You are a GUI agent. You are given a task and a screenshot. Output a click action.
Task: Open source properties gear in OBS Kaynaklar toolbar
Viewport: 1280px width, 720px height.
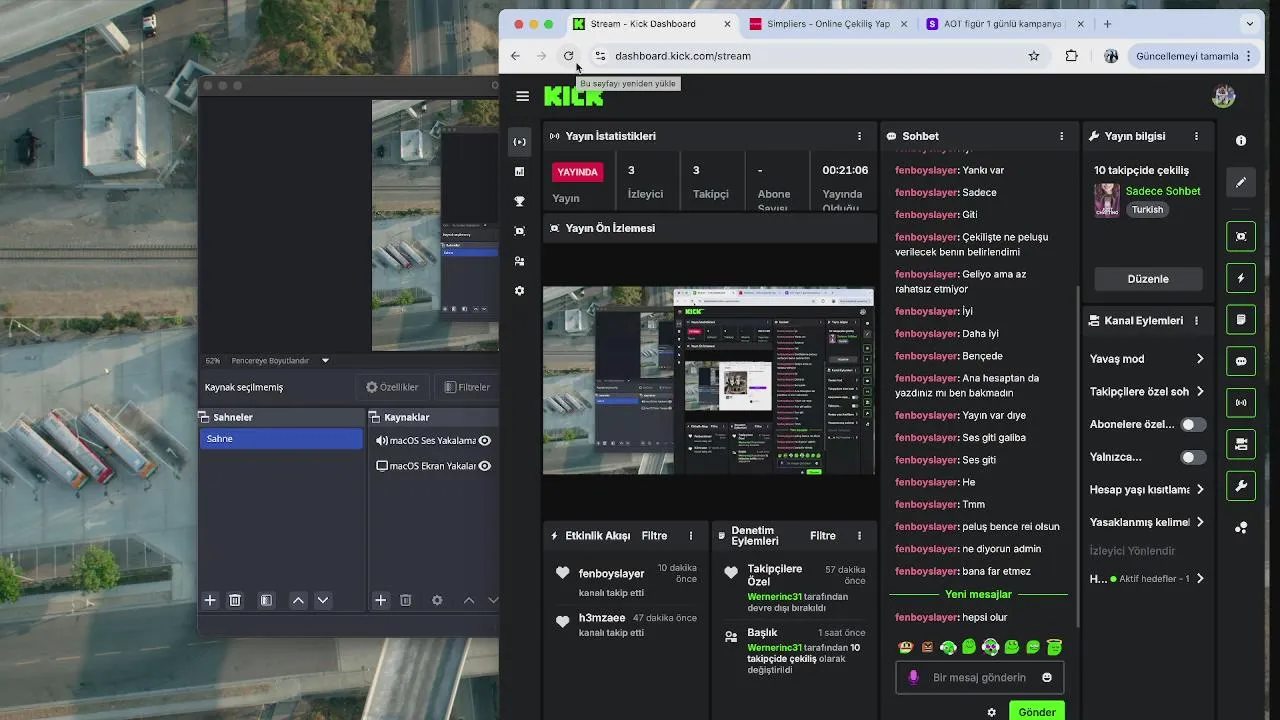click(x=437, y=600)
